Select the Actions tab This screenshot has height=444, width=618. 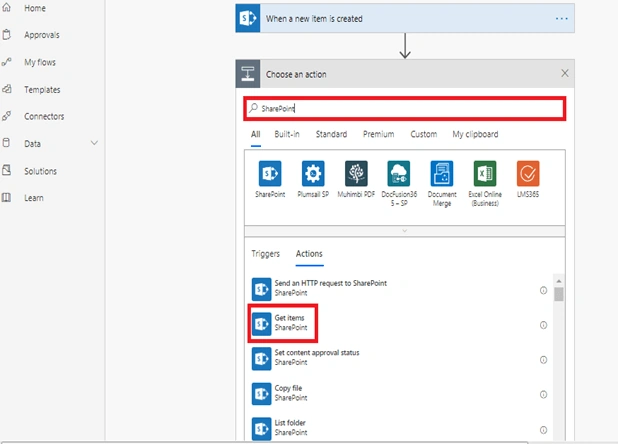tap(309, 254)
